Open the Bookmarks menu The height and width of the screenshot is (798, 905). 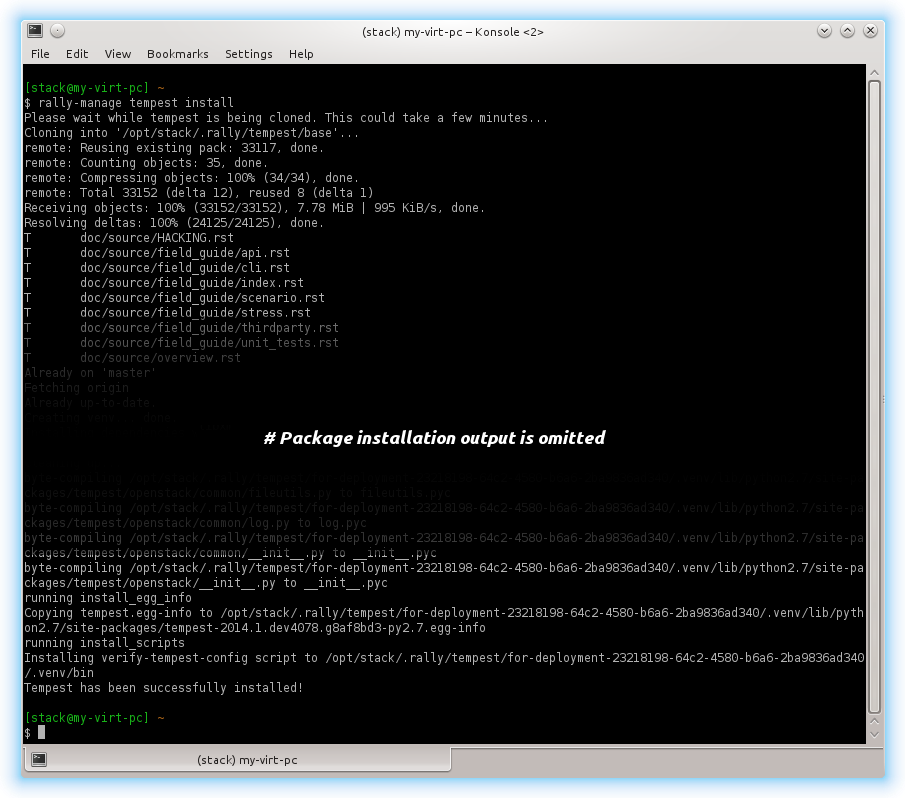[178, 54]
